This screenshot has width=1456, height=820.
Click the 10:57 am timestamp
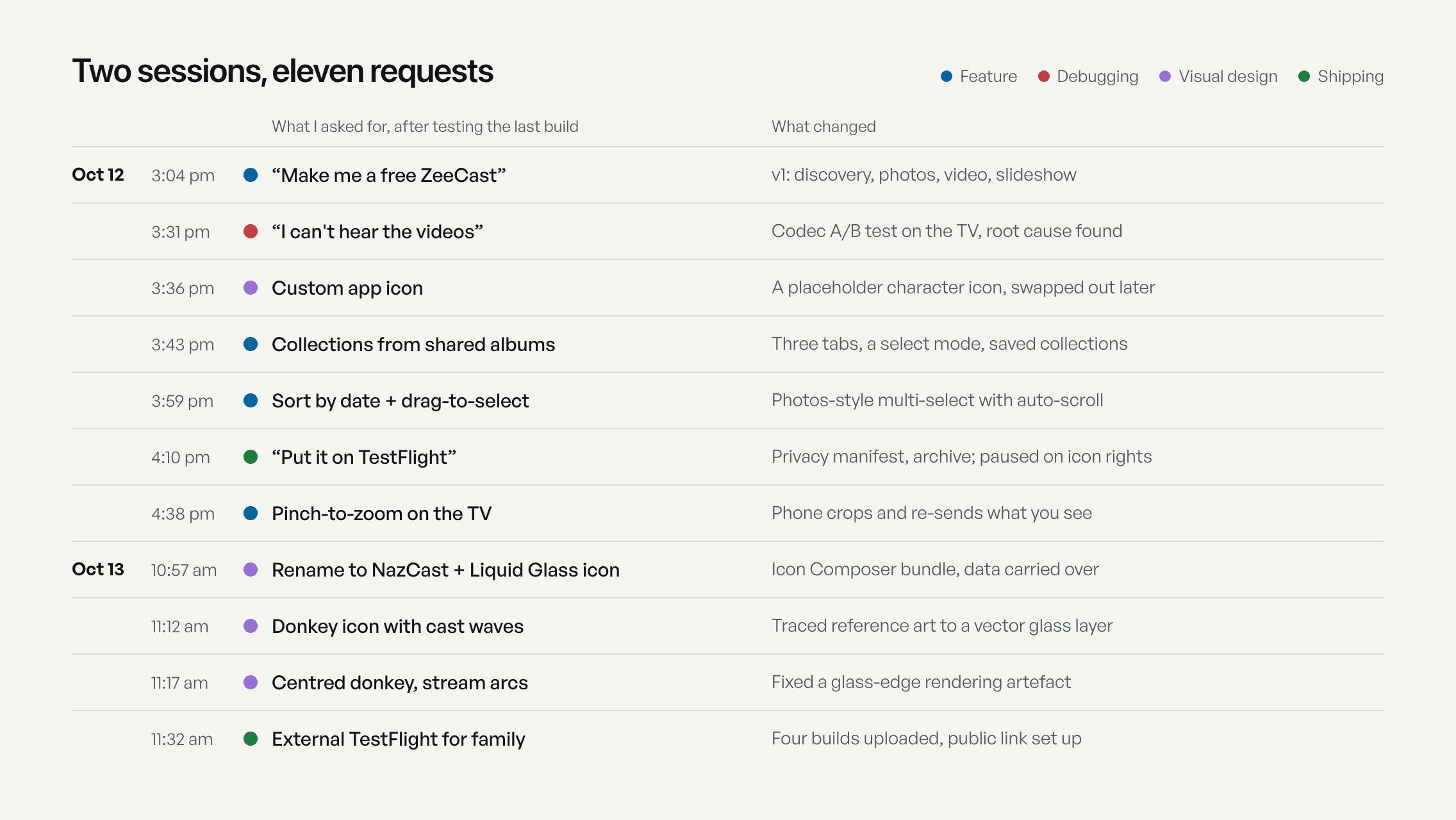(184, 570)
